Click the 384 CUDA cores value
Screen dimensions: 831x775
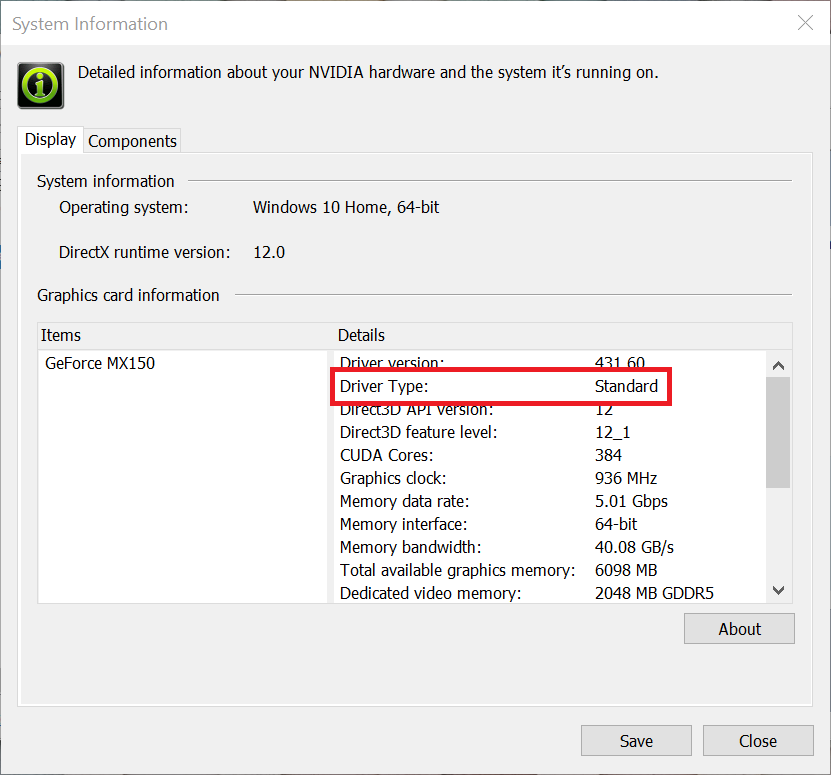click(608, 455)
